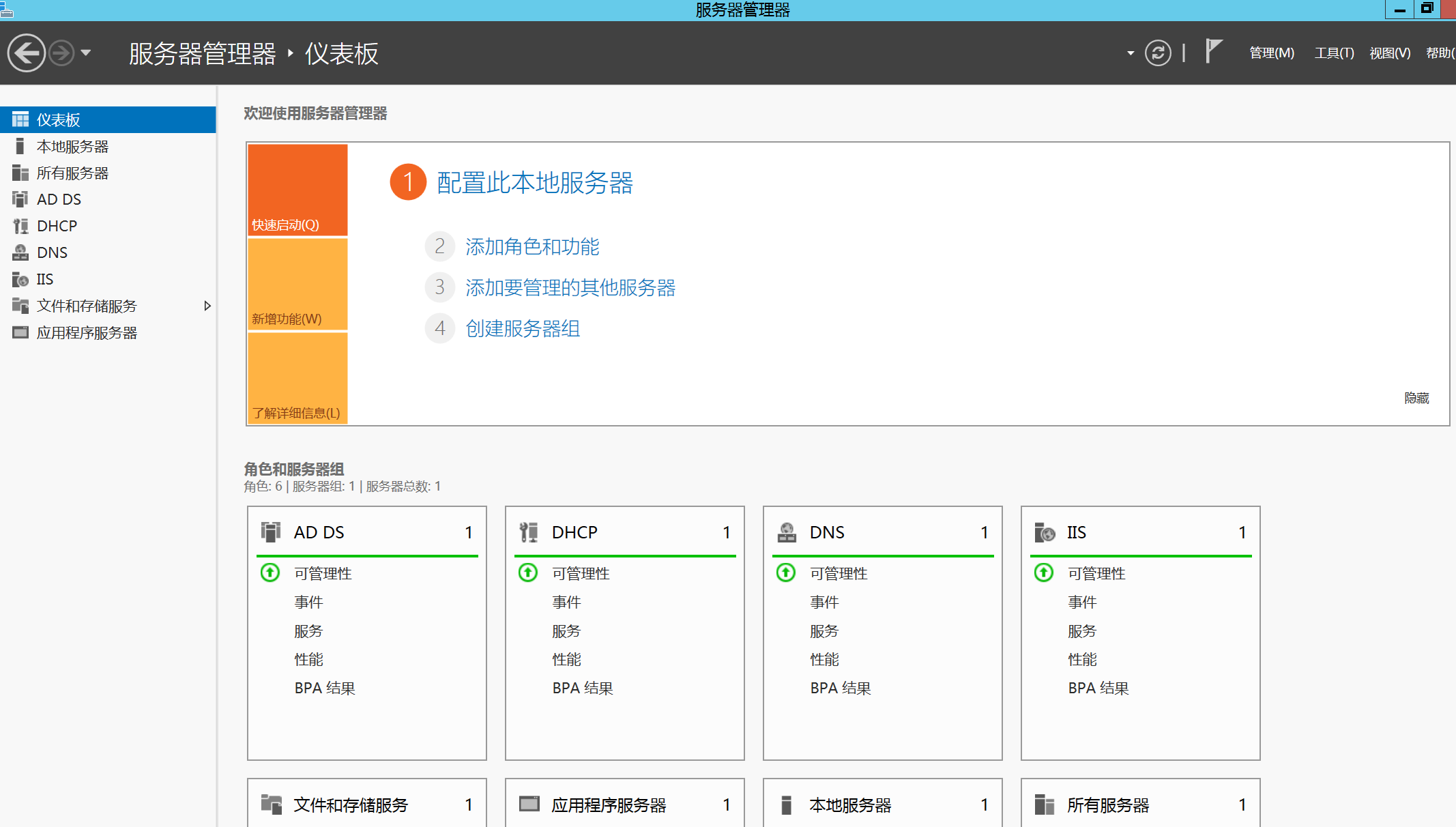
Task: Open BPA 结果 in the DHCP tile
Action: click(x=582, y=688)
